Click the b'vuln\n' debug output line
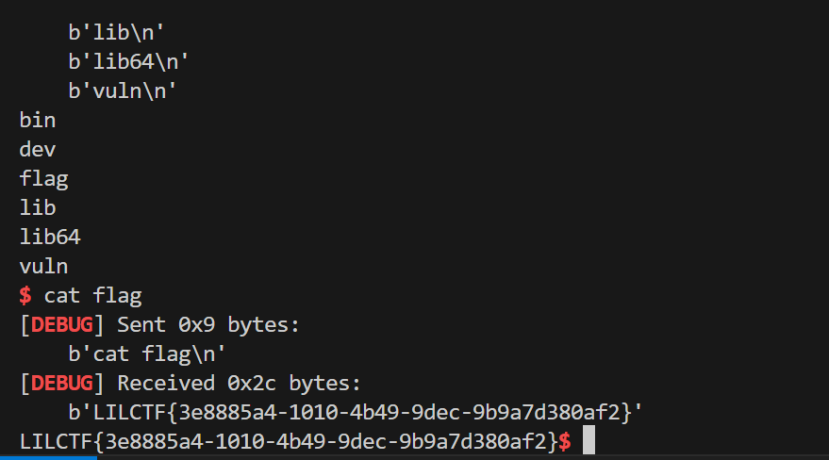The image size is (829, 460). pos(123,91)
